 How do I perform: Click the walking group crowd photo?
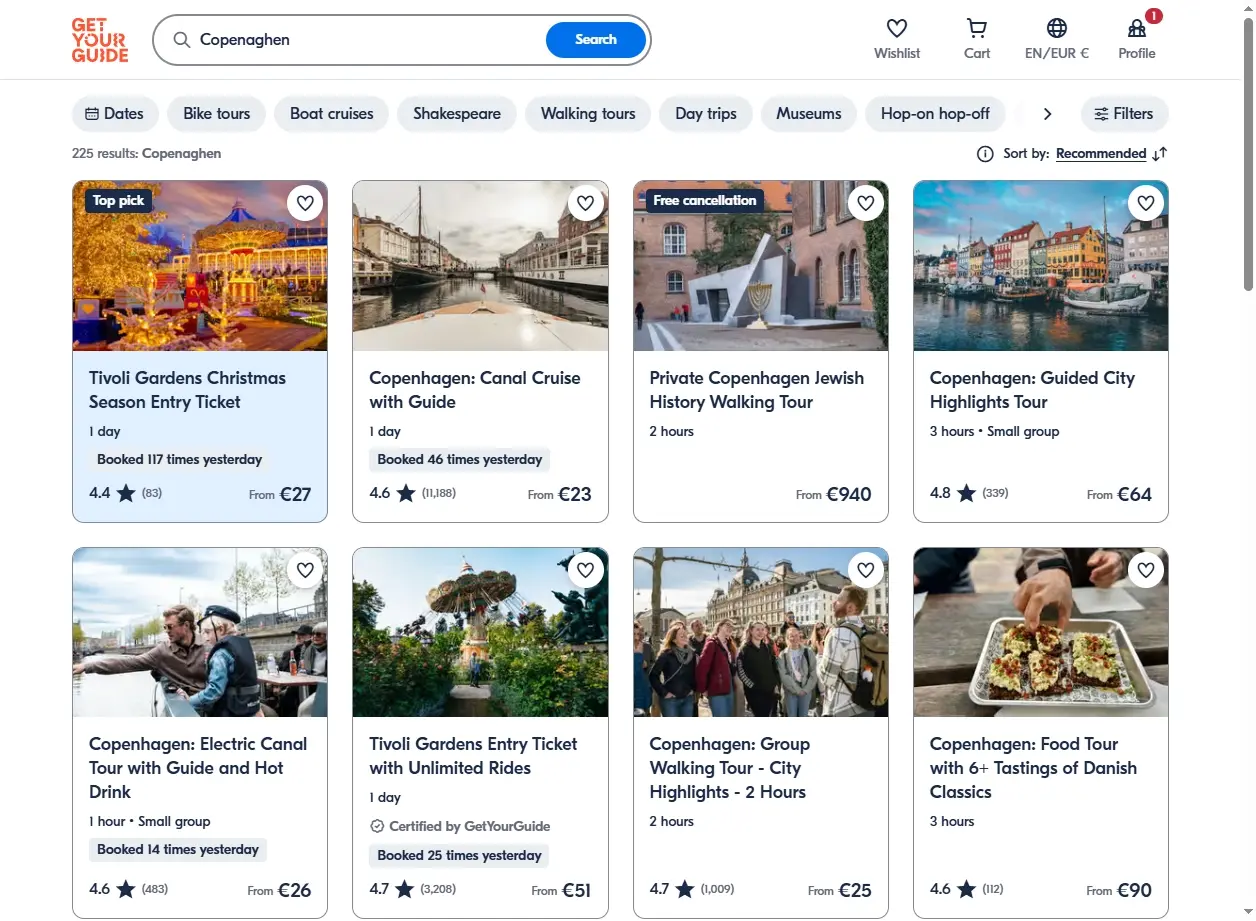[x=761, y=632]
